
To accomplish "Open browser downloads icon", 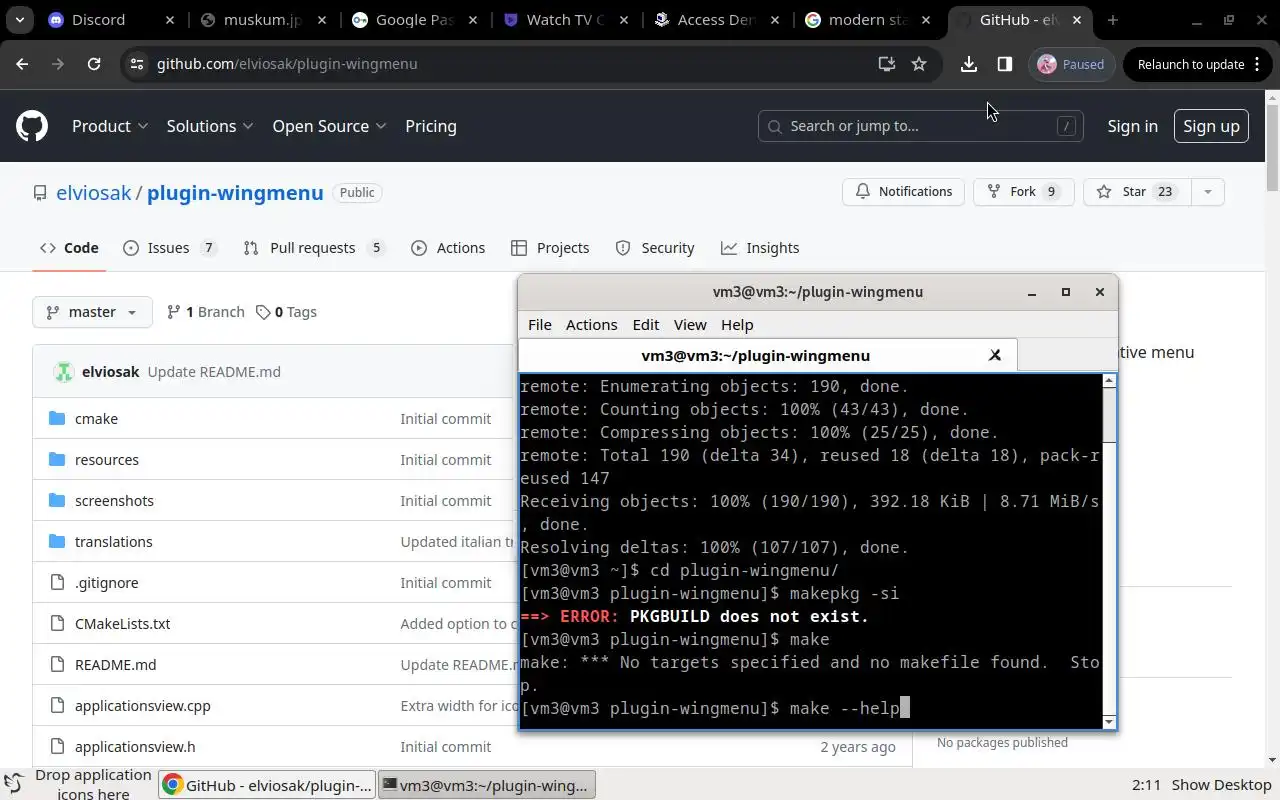I will tap(968, 64).
